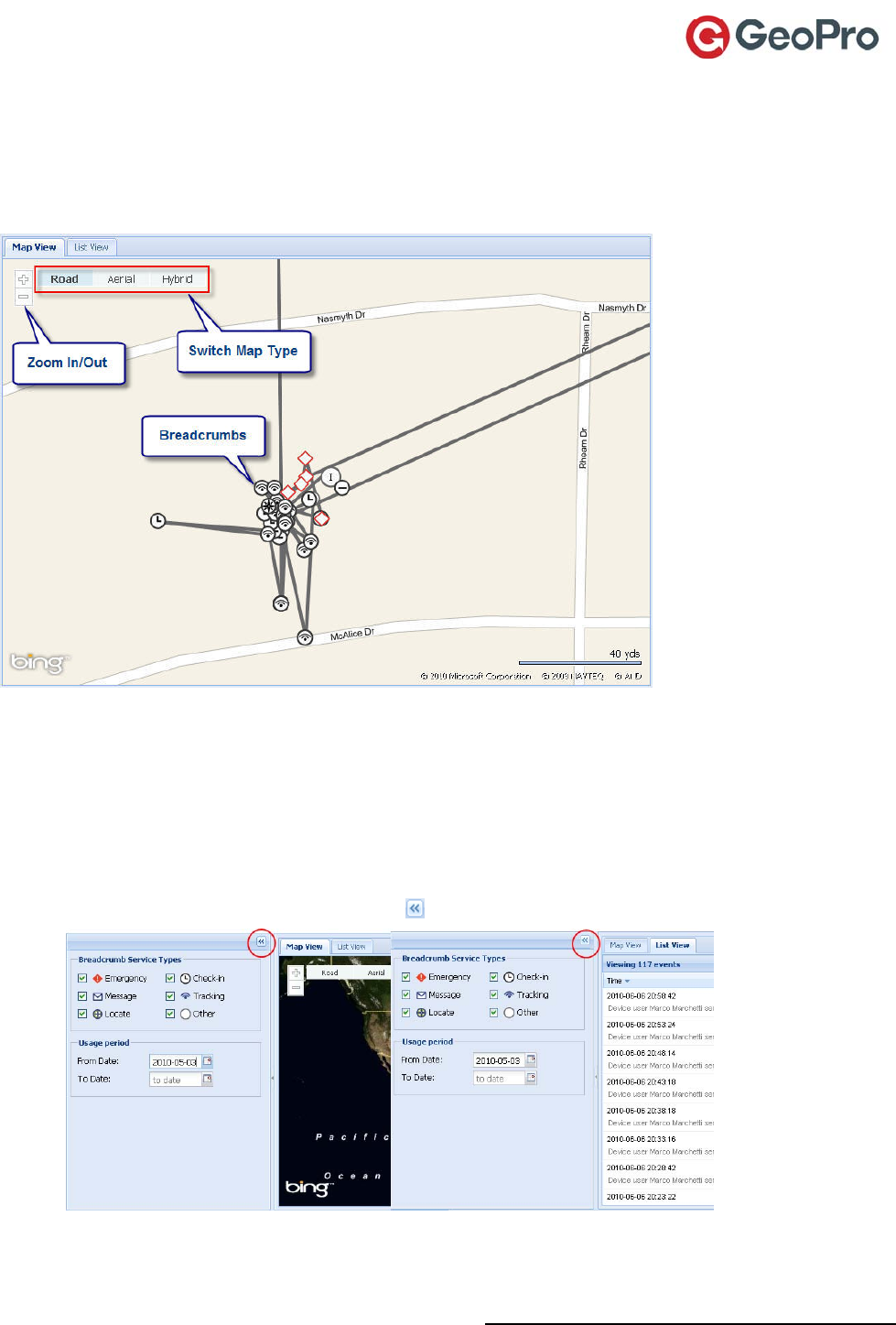Select the circled 'I' breadcrumb marker
Viewport: 896px width, 1325px height.
330,477
